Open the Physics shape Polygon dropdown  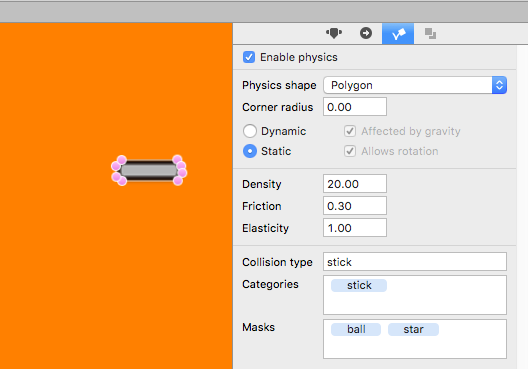[415, 85]
